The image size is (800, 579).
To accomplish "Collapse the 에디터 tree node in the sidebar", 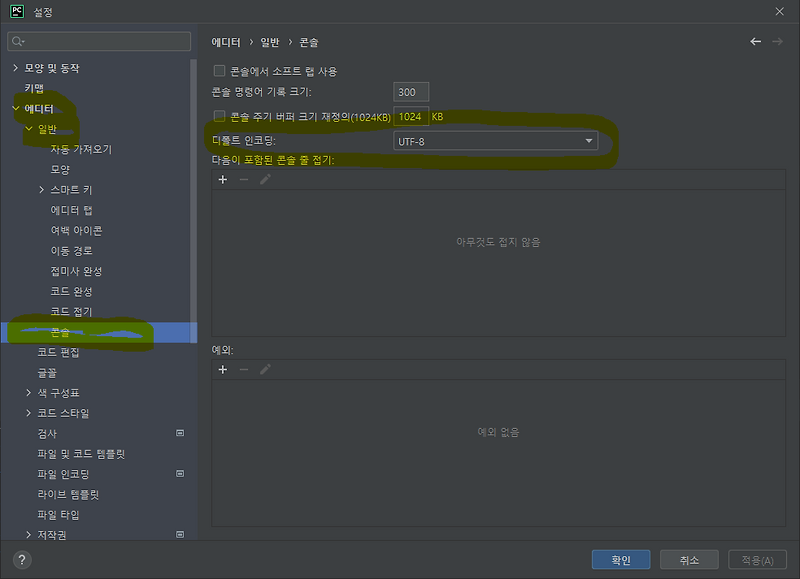I will tap(16, 108).
